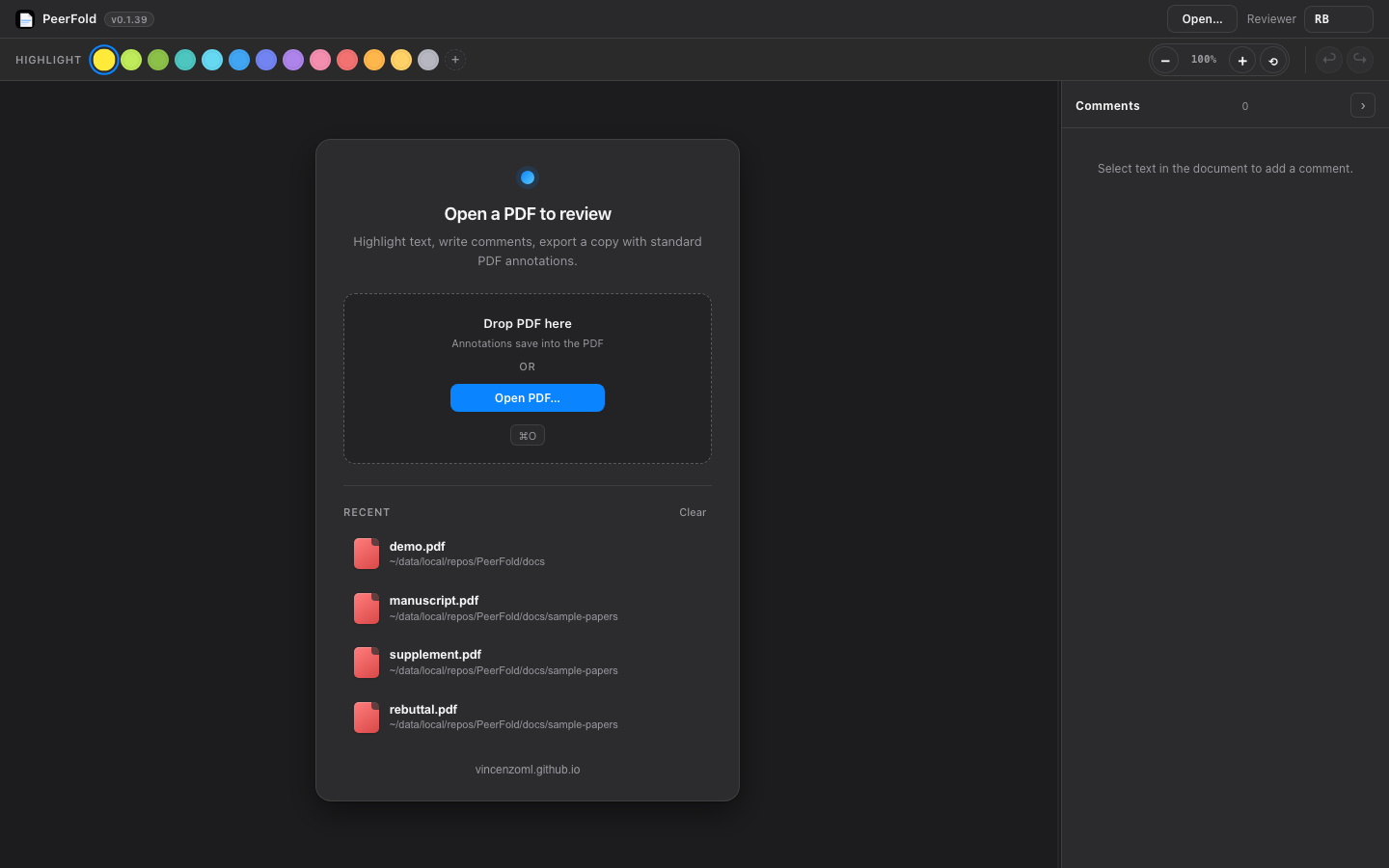Edit the Reviewer initials field
The image size is (1389, 868).
1339,19
